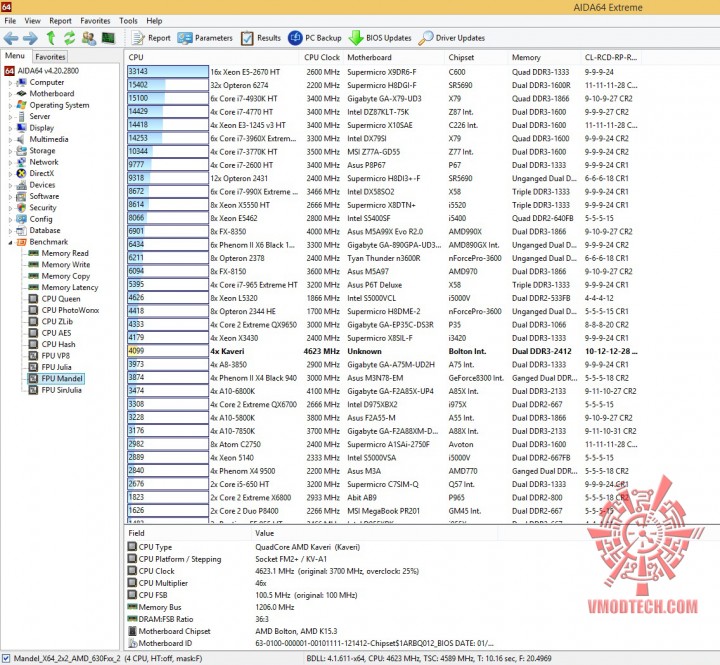Expand the Computer tree node
This screenshot has width=720, height=665.
click(10, 83)
